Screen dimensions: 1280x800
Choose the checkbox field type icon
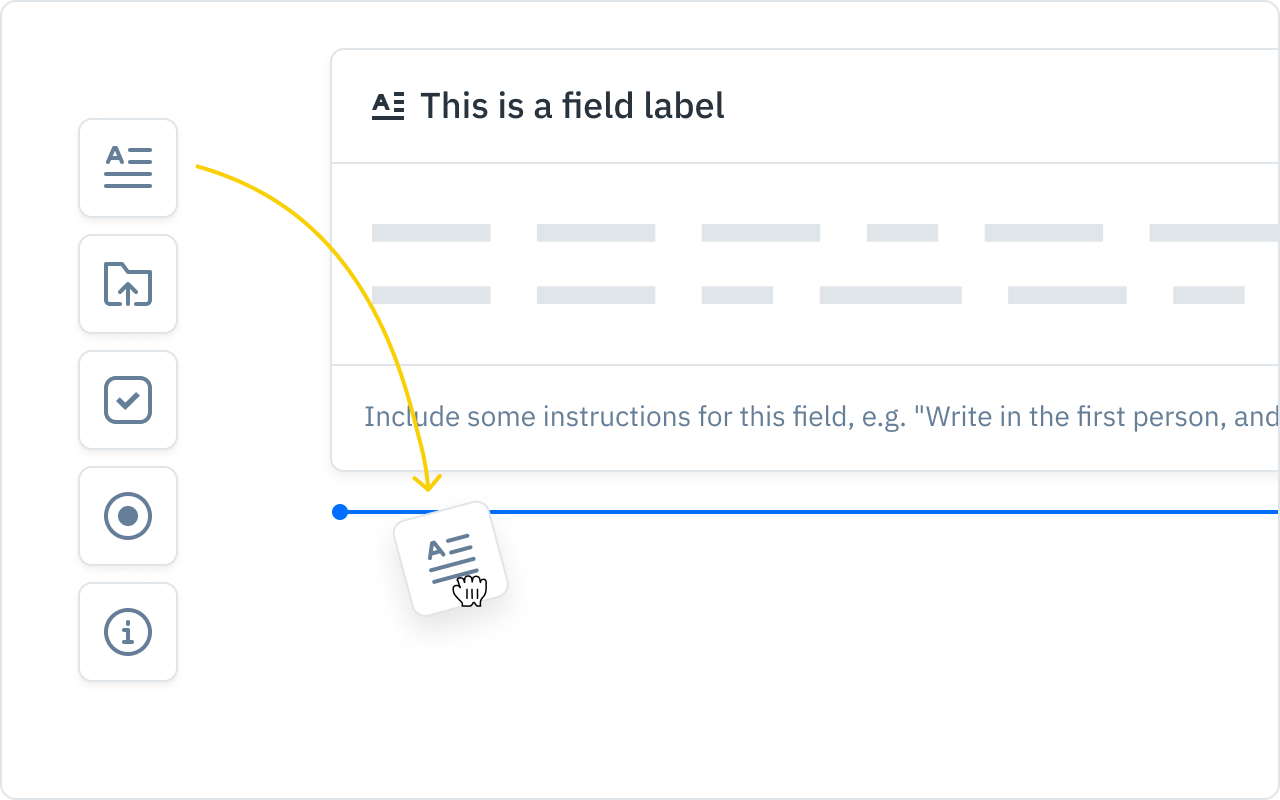[128, 400]
